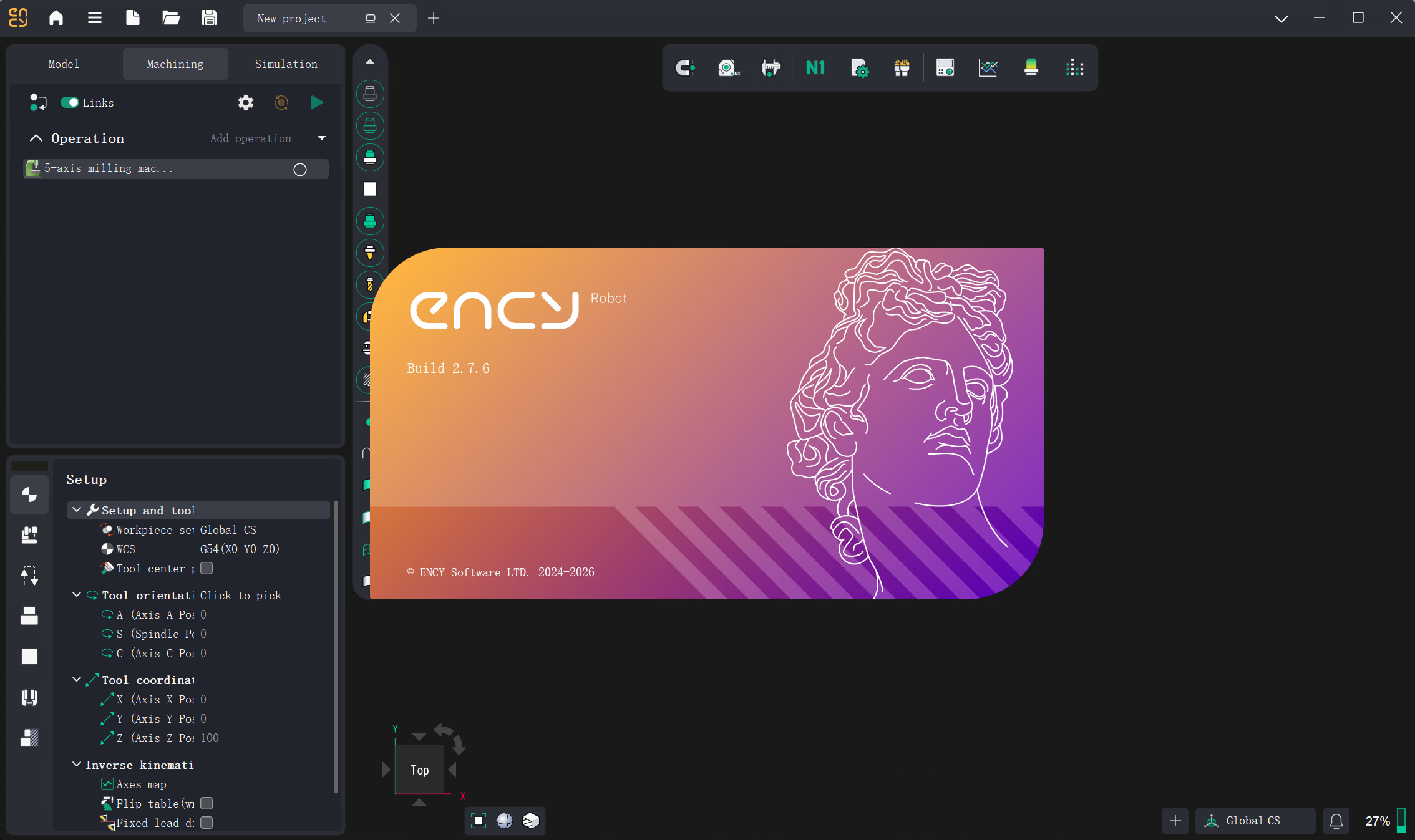The width and height of the screenshot is (1415, 840).
Task: Click the up-down arrows icon in side panel
Action: [29, 575]
